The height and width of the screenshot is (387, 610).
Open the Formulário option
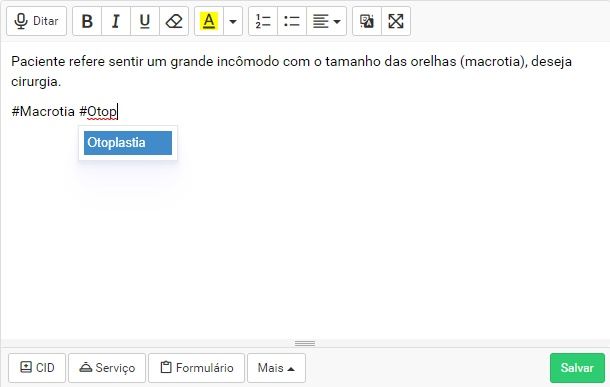[196, 368]
